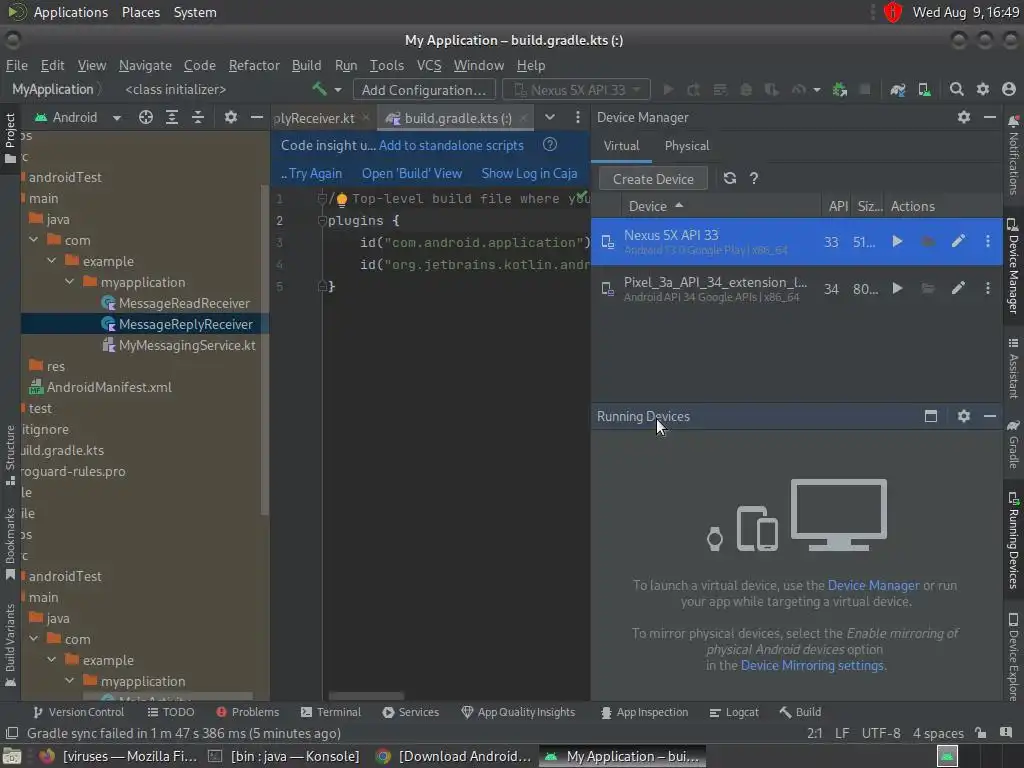
Task: Click the Make Project hammer icon
Action: coord(319,89)
